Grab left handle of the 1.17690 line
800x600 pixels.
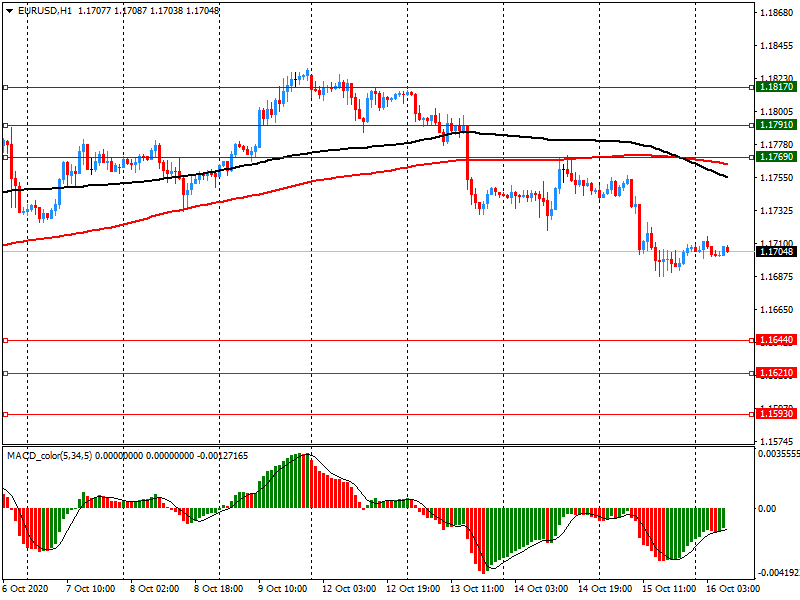tap(6, 158)
